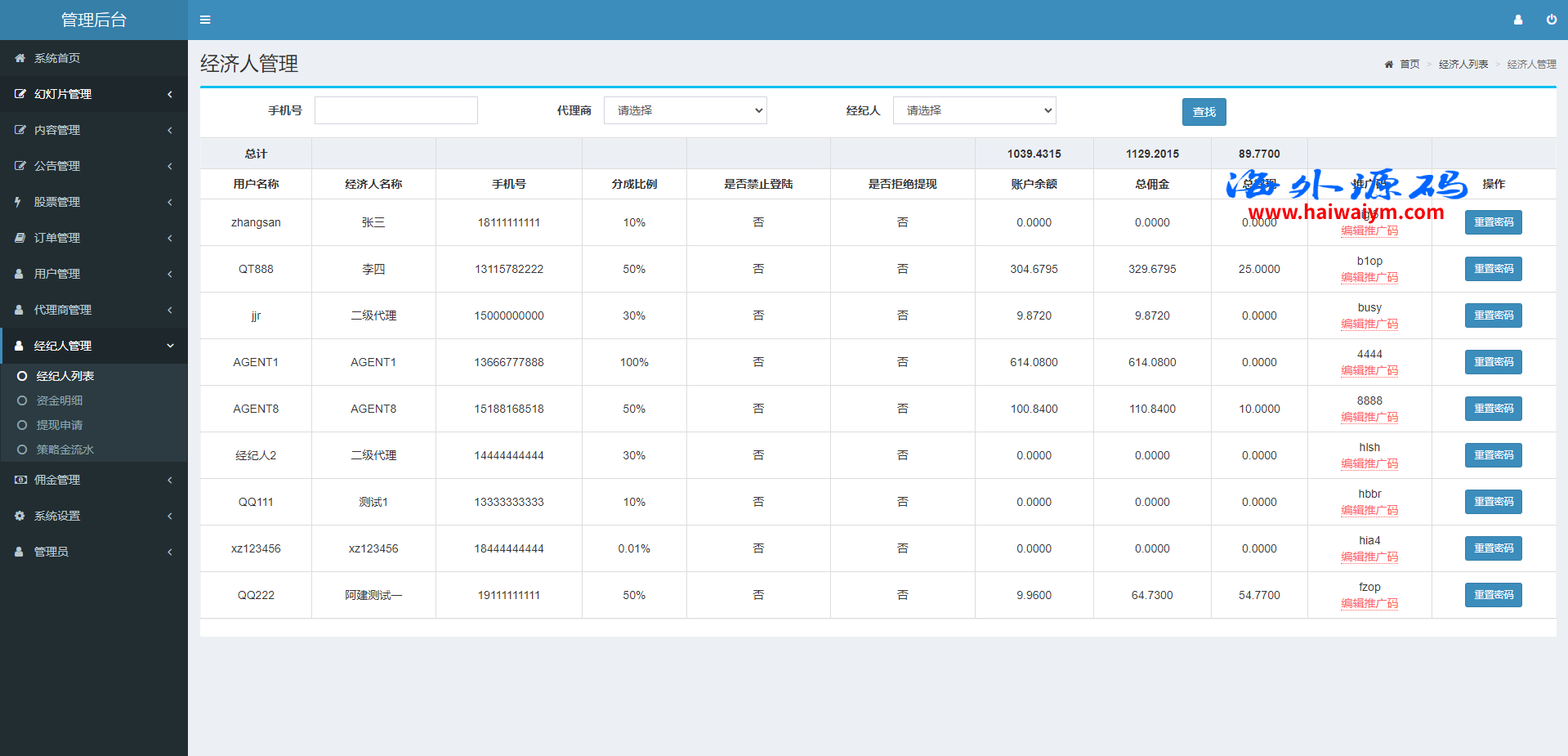Open the 代理商管理 sidebar menu
This screenshot has height=756, width=1568.
pos(94,310)
